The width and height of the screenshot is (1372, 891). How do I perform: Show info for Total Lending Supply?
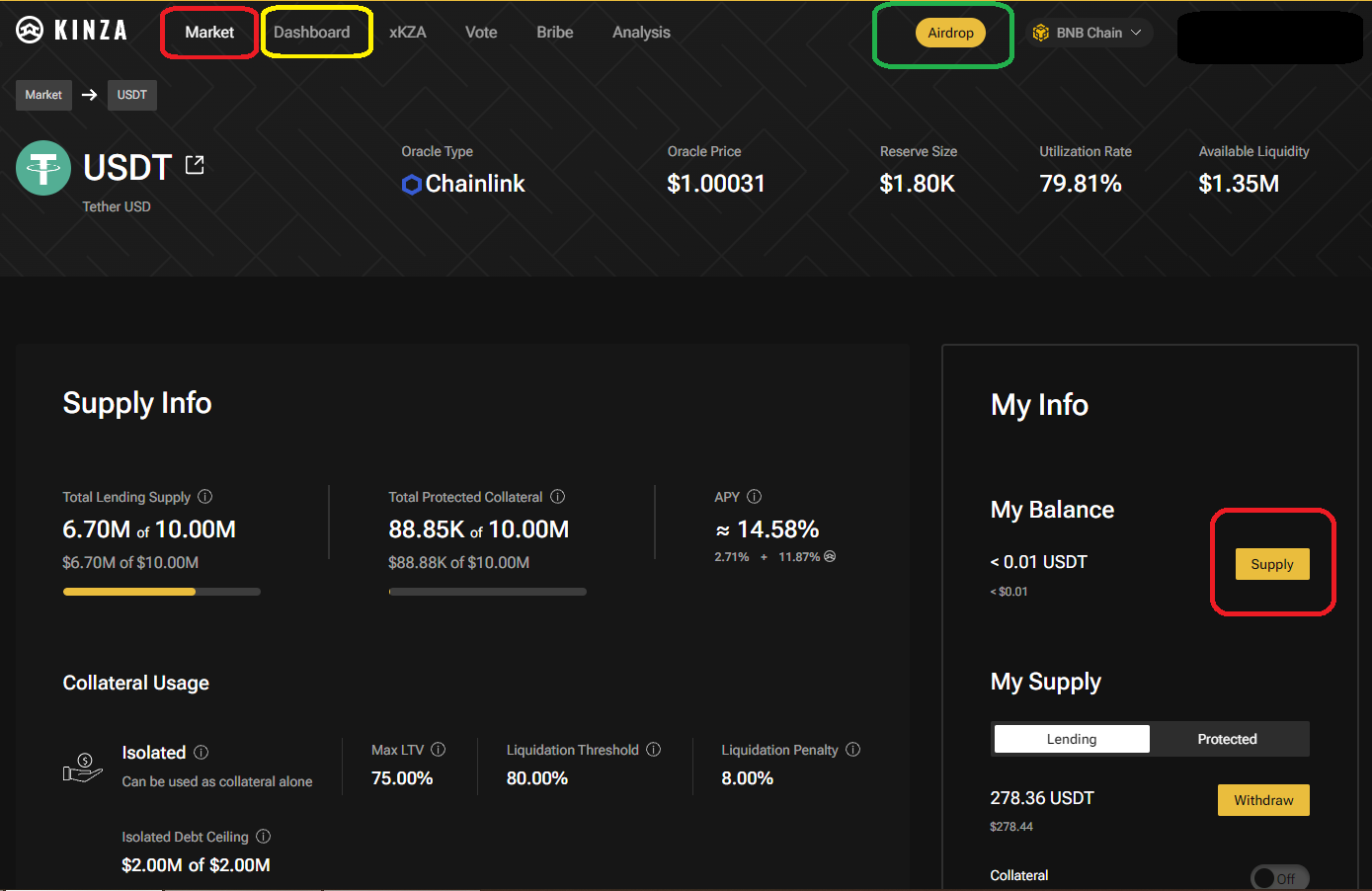(x=205, y=497)
